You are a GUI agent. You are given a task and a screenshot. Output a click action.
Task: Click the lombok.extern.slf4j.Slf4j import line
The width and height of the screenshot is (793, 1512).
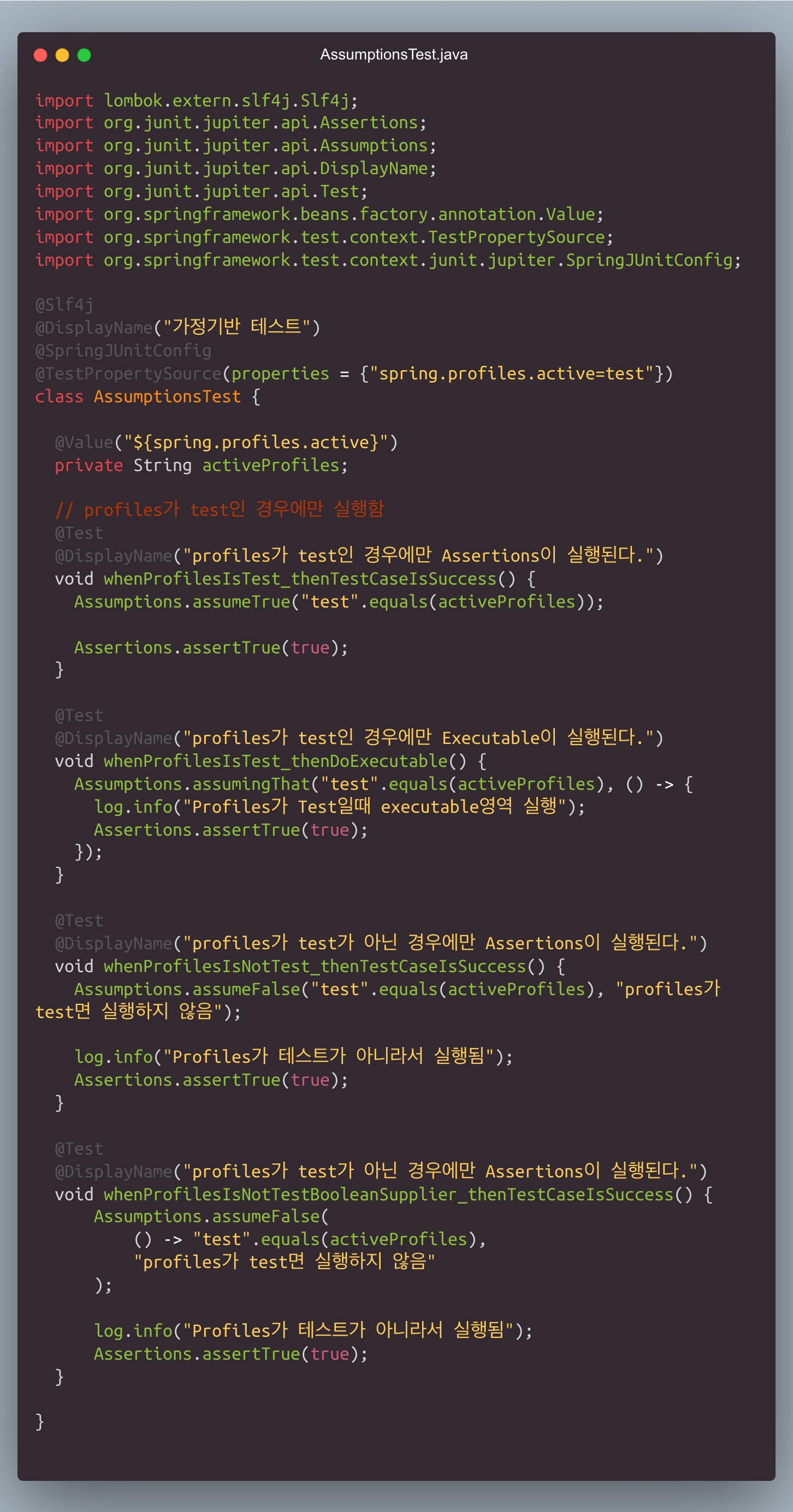pyautogui.click(x=196, y=100)
